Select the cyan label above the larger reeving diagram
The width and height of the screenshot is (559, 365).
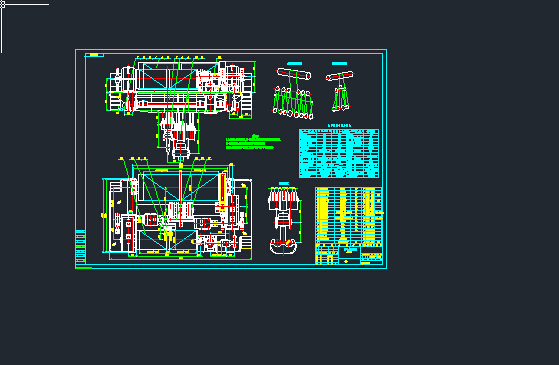click(294, 63)
